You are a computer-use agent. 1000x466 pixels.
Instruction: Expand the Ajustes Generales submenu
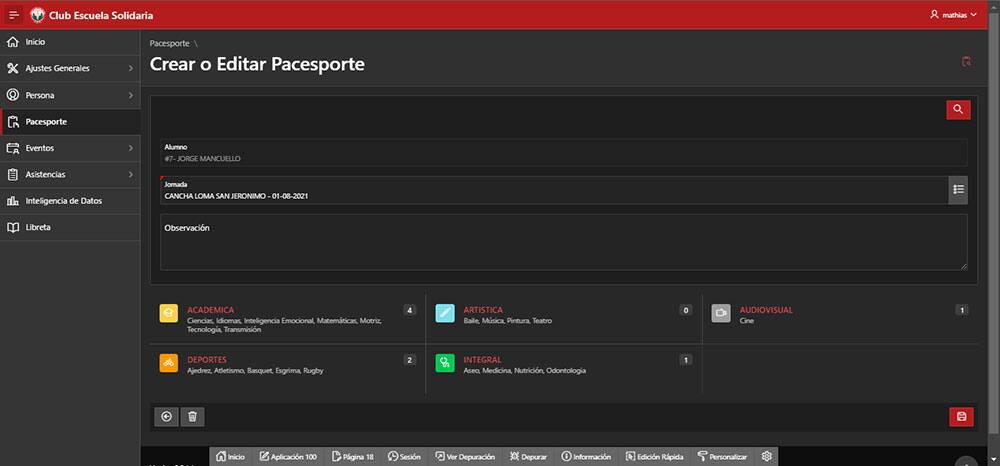70,68
